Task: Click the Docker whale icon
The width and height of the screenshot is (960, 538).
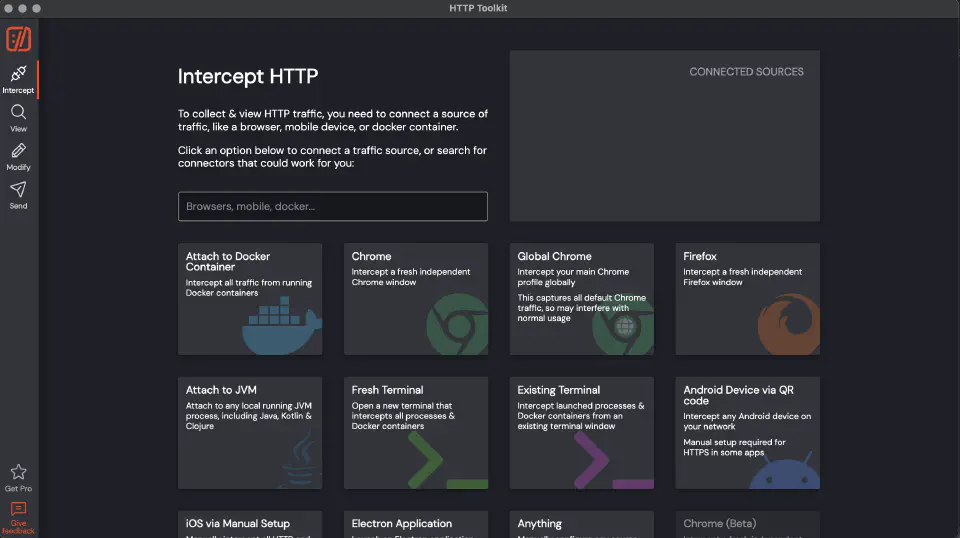Action: [282, 326]
